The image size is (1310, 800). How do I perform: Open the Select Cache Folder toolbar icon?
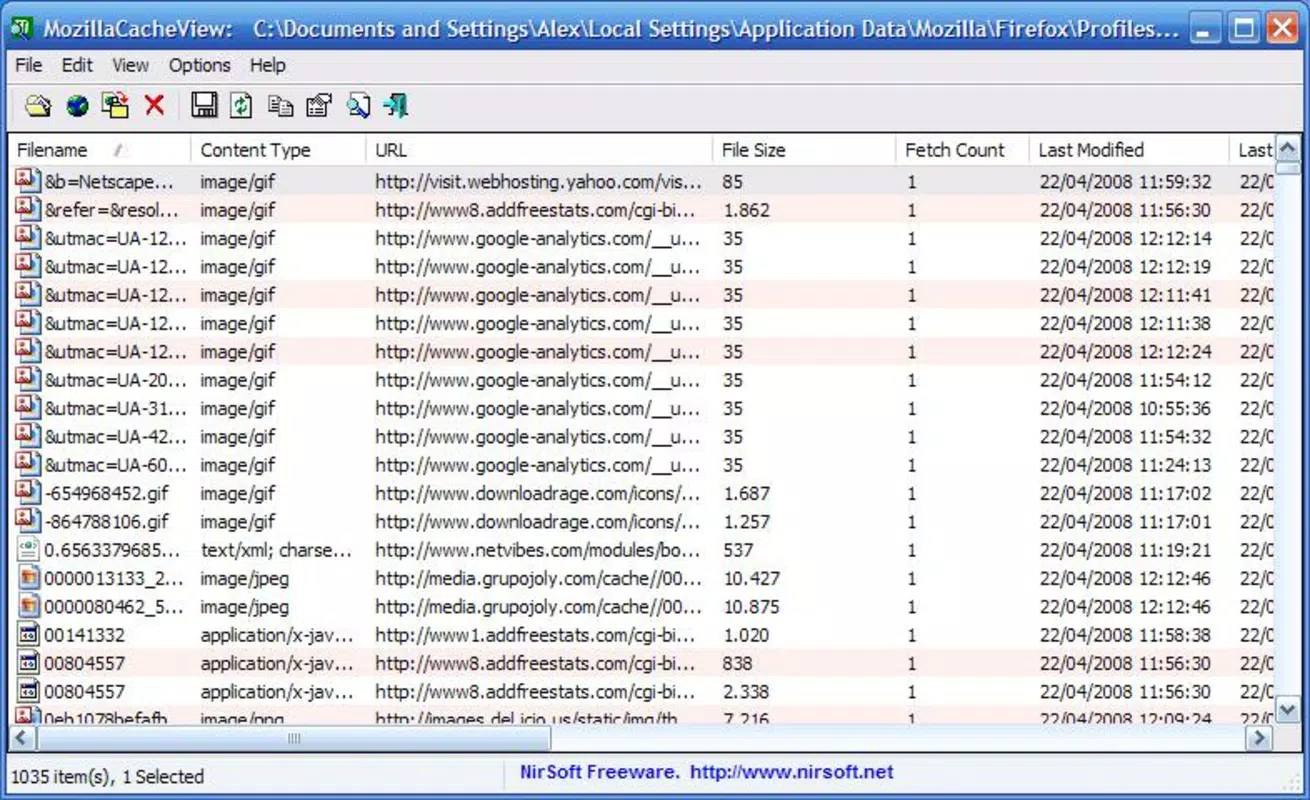tap(38, 105)
